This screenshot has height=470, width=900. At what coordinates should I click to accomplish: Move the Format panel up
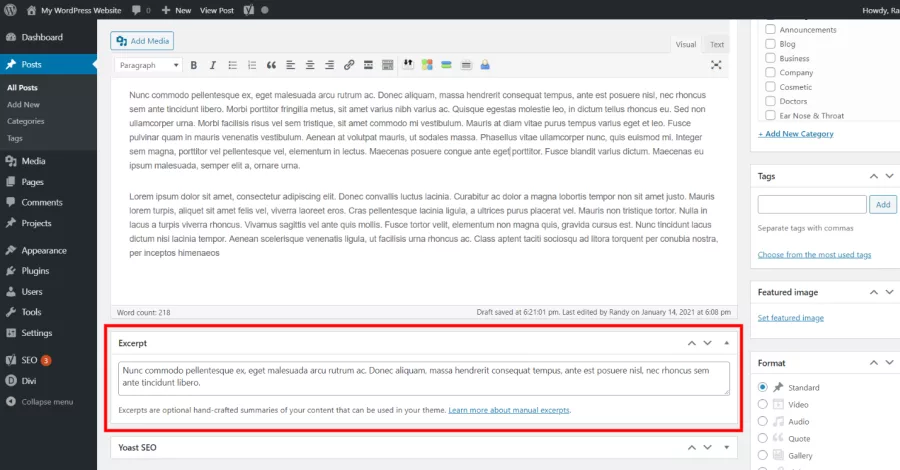(x=874, y=363)
